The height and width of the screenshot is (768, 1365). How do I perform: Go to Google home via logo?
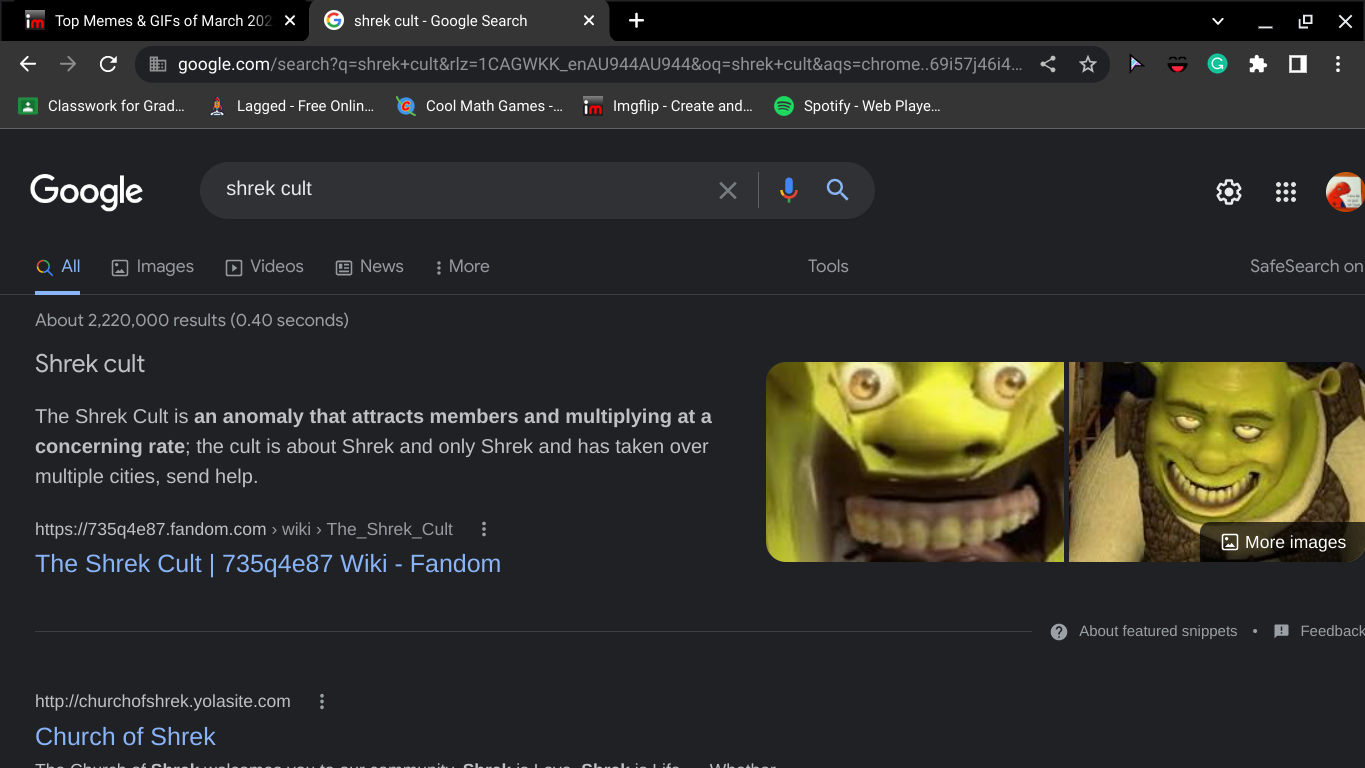coord(86,191)
